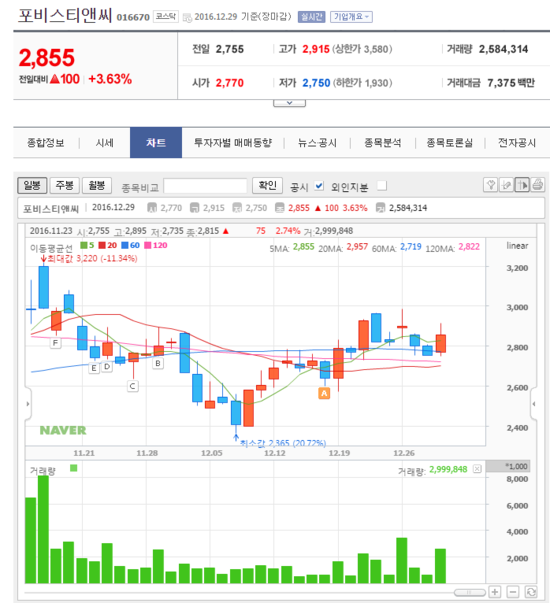Screen dimensions: 550x603
Task: Close the volume indicator panel with X
Action: (x=477, y=469)
